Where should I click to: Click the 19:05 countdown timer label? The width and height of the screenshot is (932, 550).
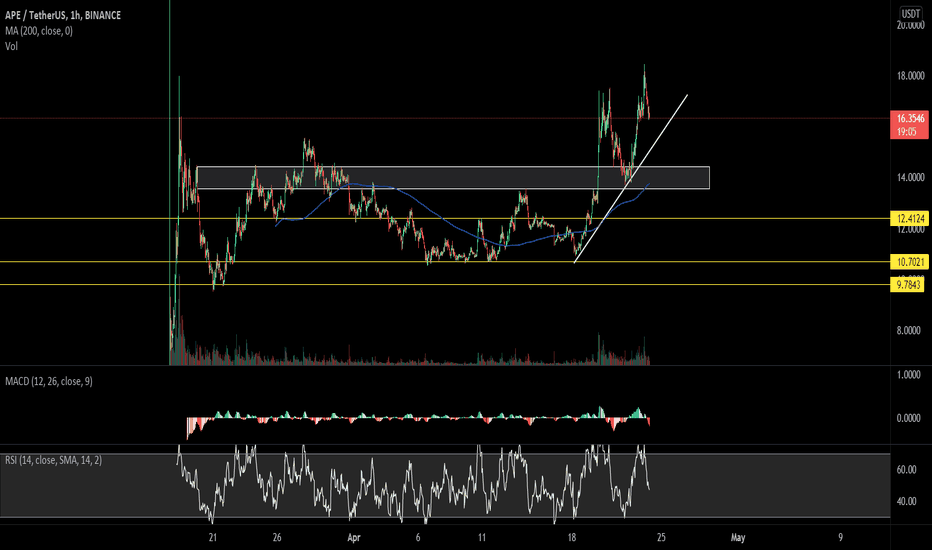coord(907,132)
